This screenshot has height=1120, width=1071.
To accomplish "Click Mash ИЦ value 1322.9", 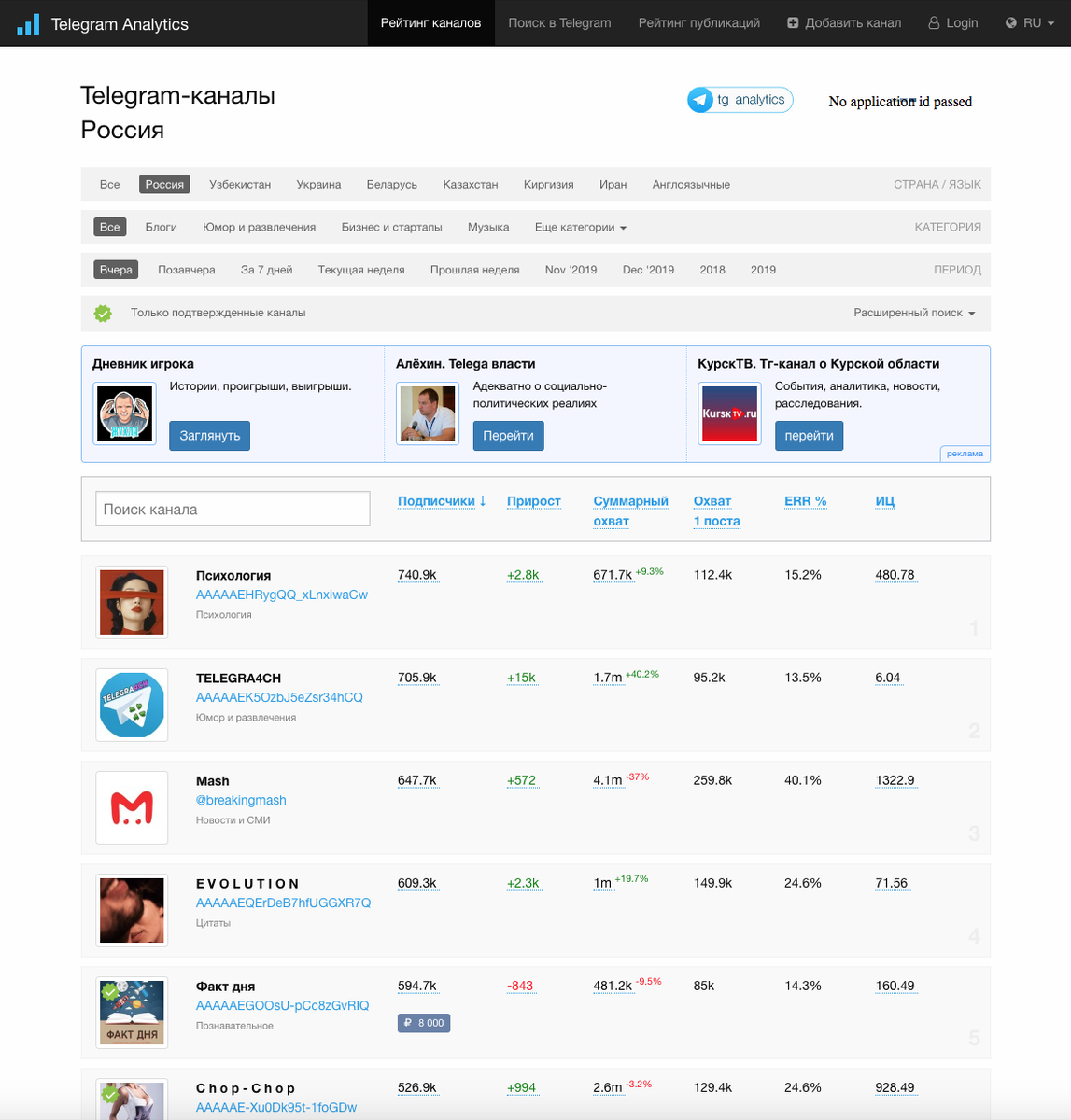I will pyautogui.click(x=895, y=780).
